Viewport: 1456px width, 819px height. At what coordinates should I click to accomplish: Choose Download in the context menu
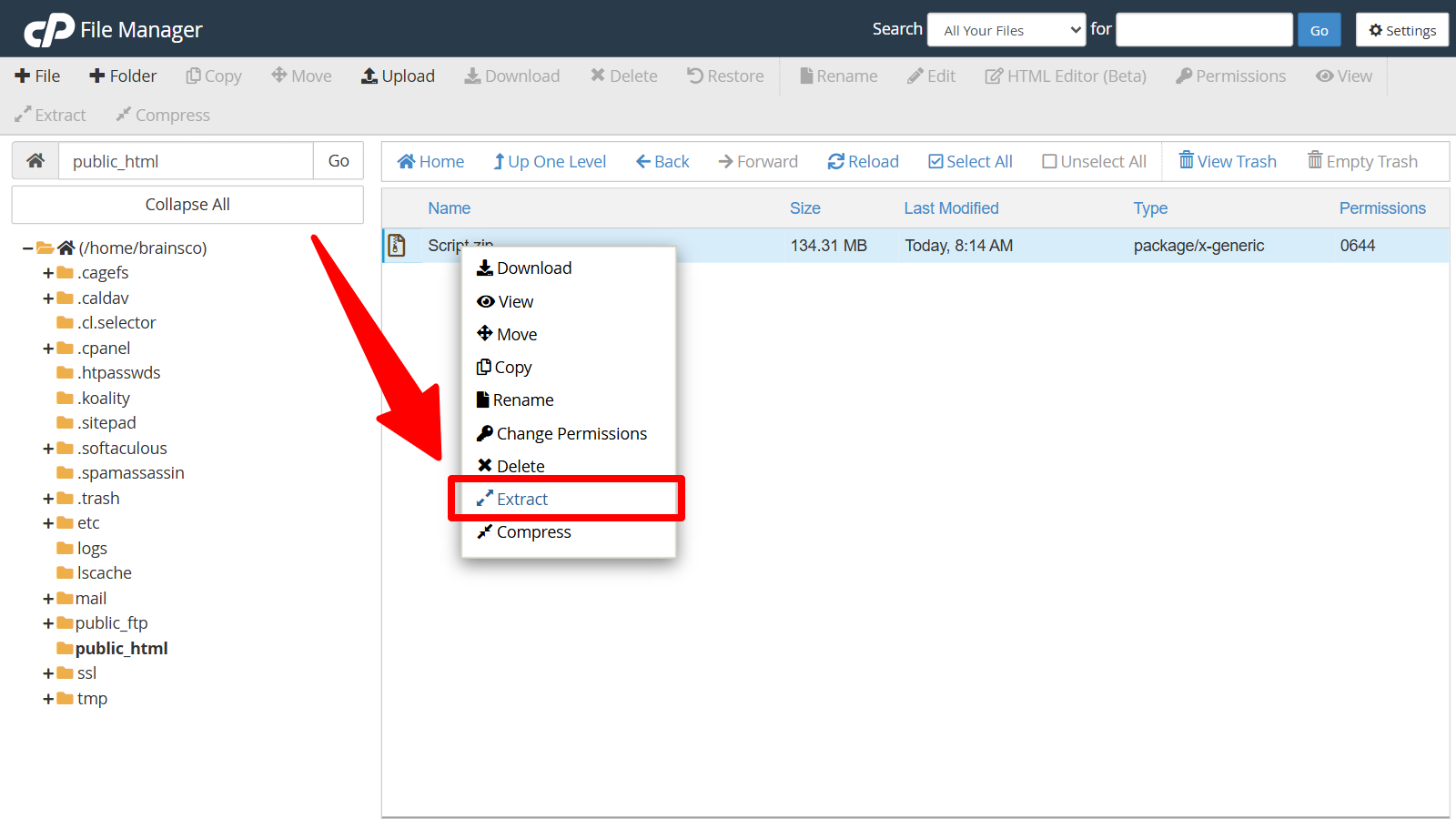524,268
